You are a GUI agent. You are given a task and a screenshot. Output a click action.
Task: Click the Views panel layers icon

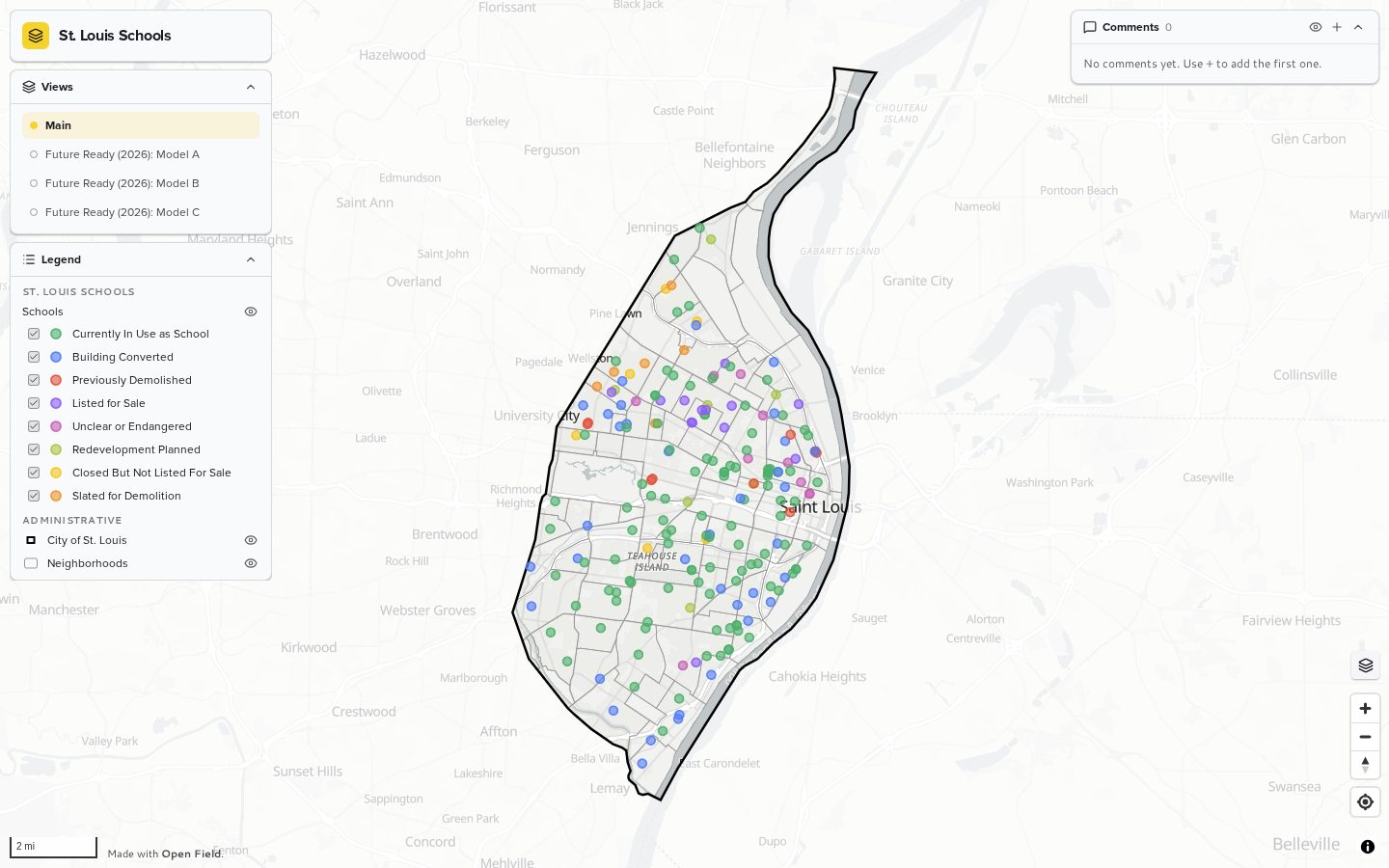[29, 87]
